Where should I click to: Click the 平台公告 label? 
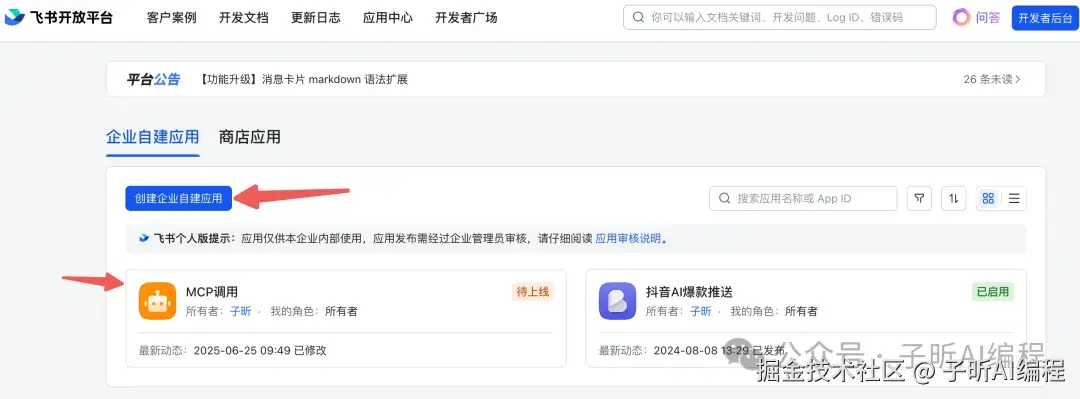click(x=154, y=79)
